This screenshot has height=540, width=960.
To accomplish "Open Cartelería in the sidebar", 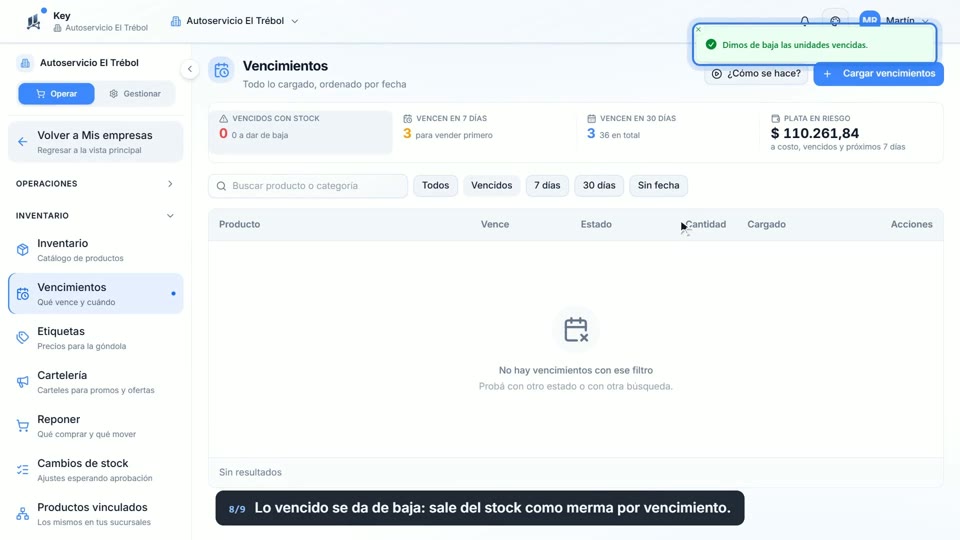I will (96, 382).
